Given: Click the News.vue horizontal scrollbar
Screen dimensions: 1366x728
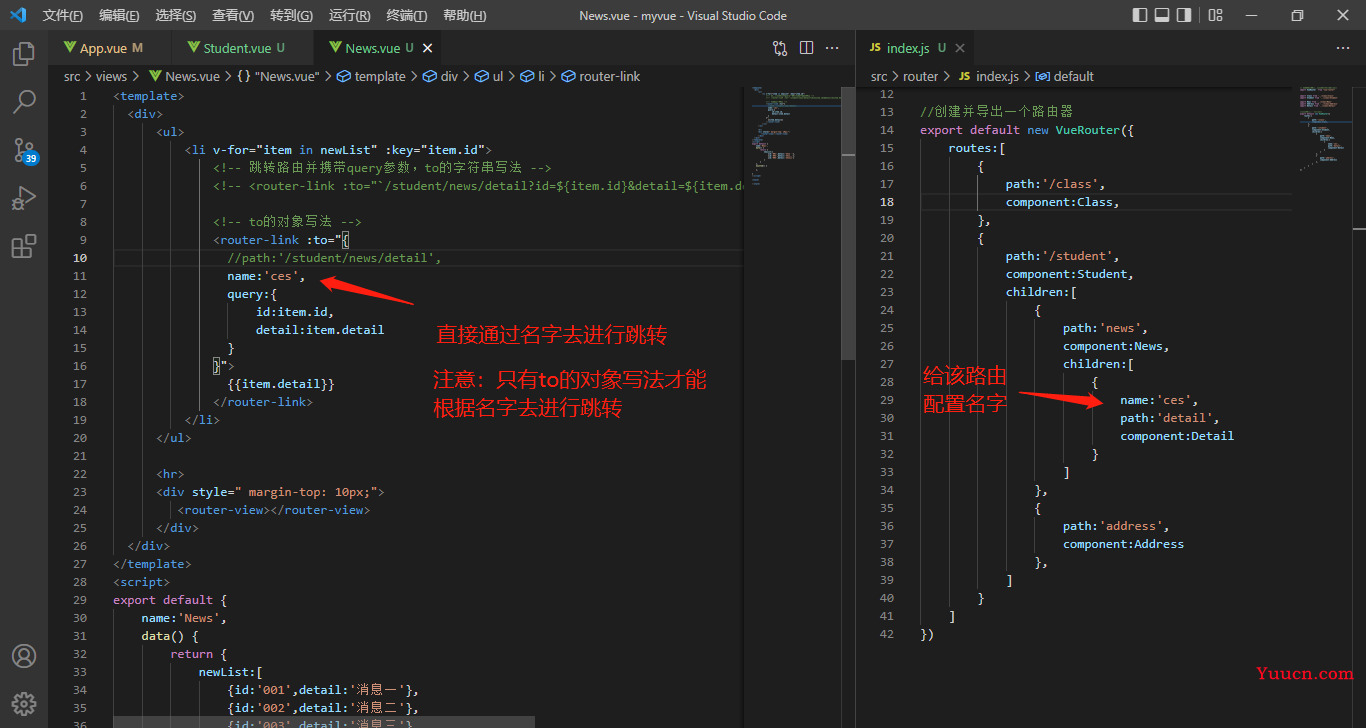Looking at the screenshot, I should click(324, 721).
